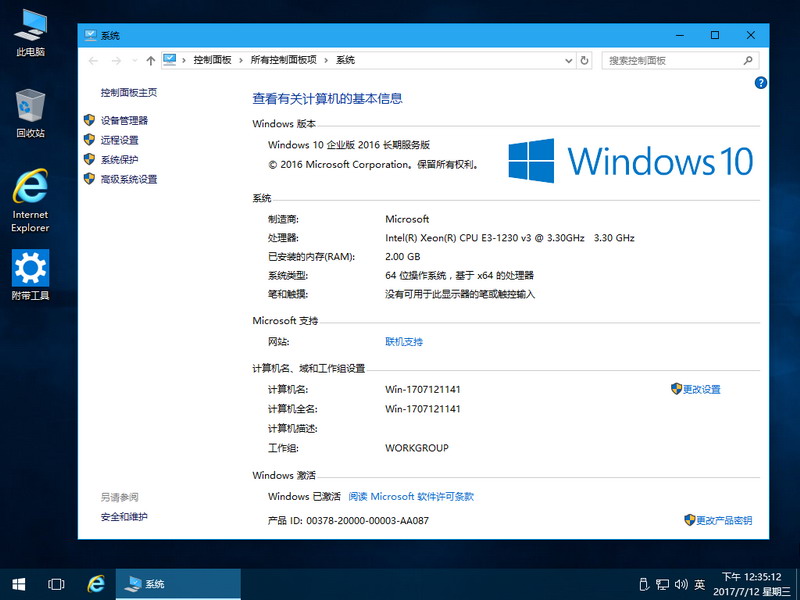Select Intel(R) Xeon(R) CPU processor text
The image size is (800, 600).
[510, 238]
